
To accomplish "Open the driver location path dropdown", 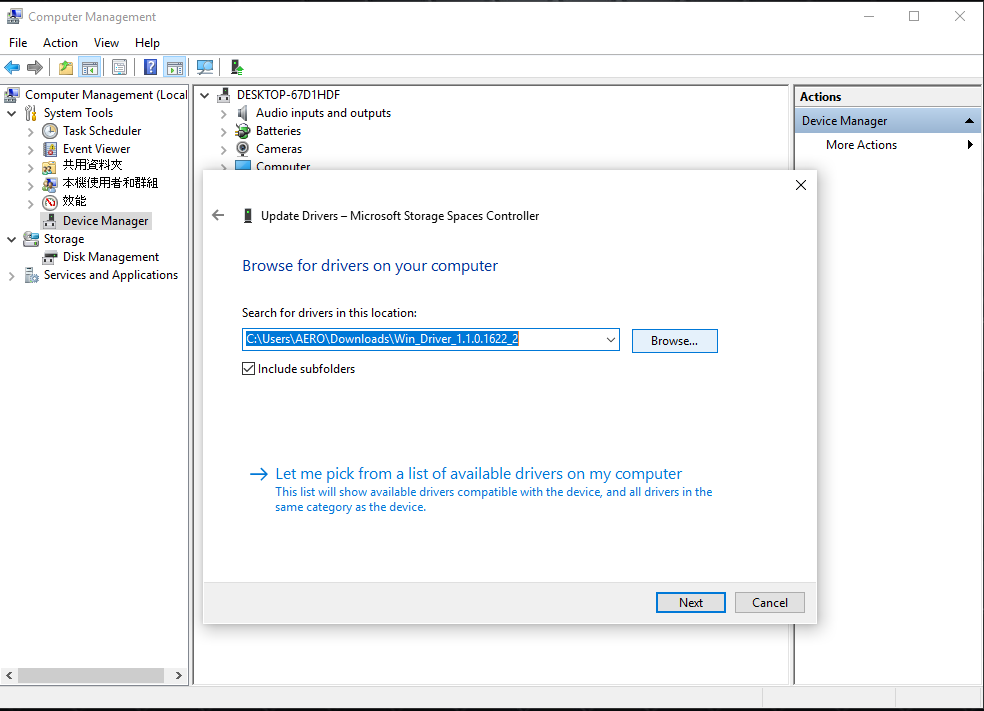I will point(610,340).
